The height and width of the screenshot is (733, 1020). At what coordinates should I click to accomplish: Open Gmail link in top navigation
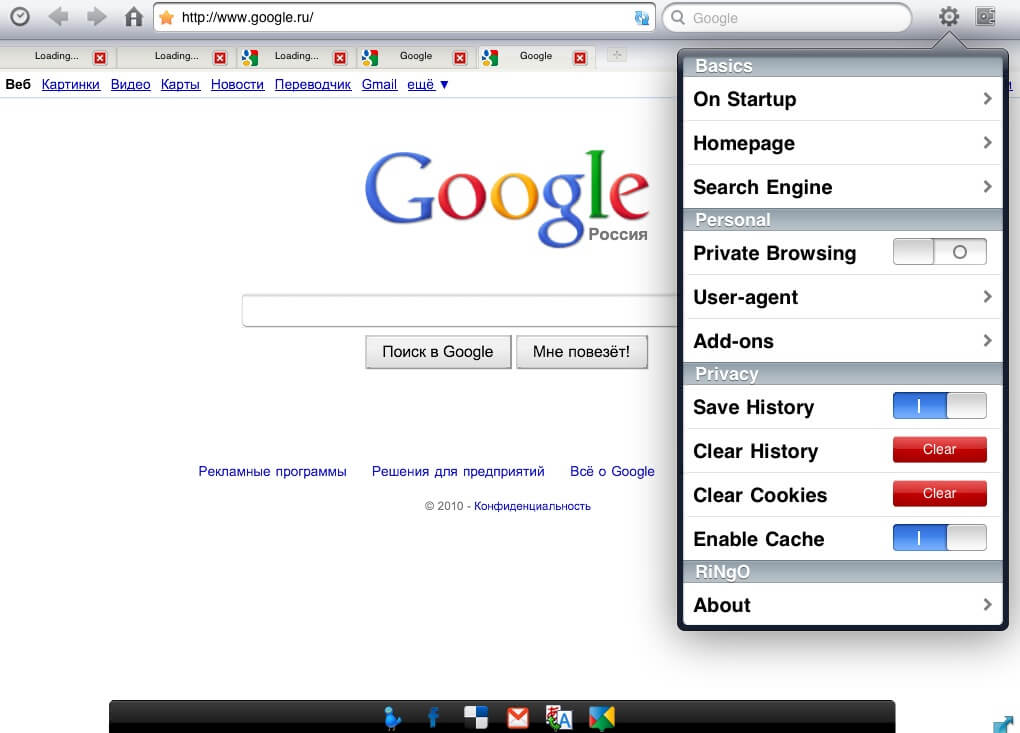tap(379, 85)
